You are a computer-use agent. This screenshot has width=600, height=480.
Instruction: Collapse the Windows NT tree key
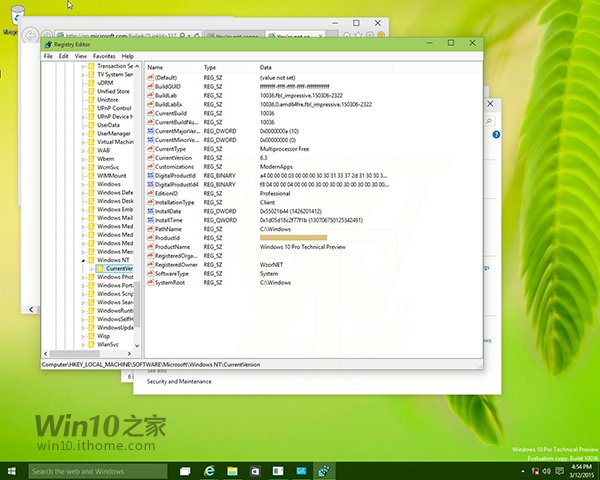83,260
